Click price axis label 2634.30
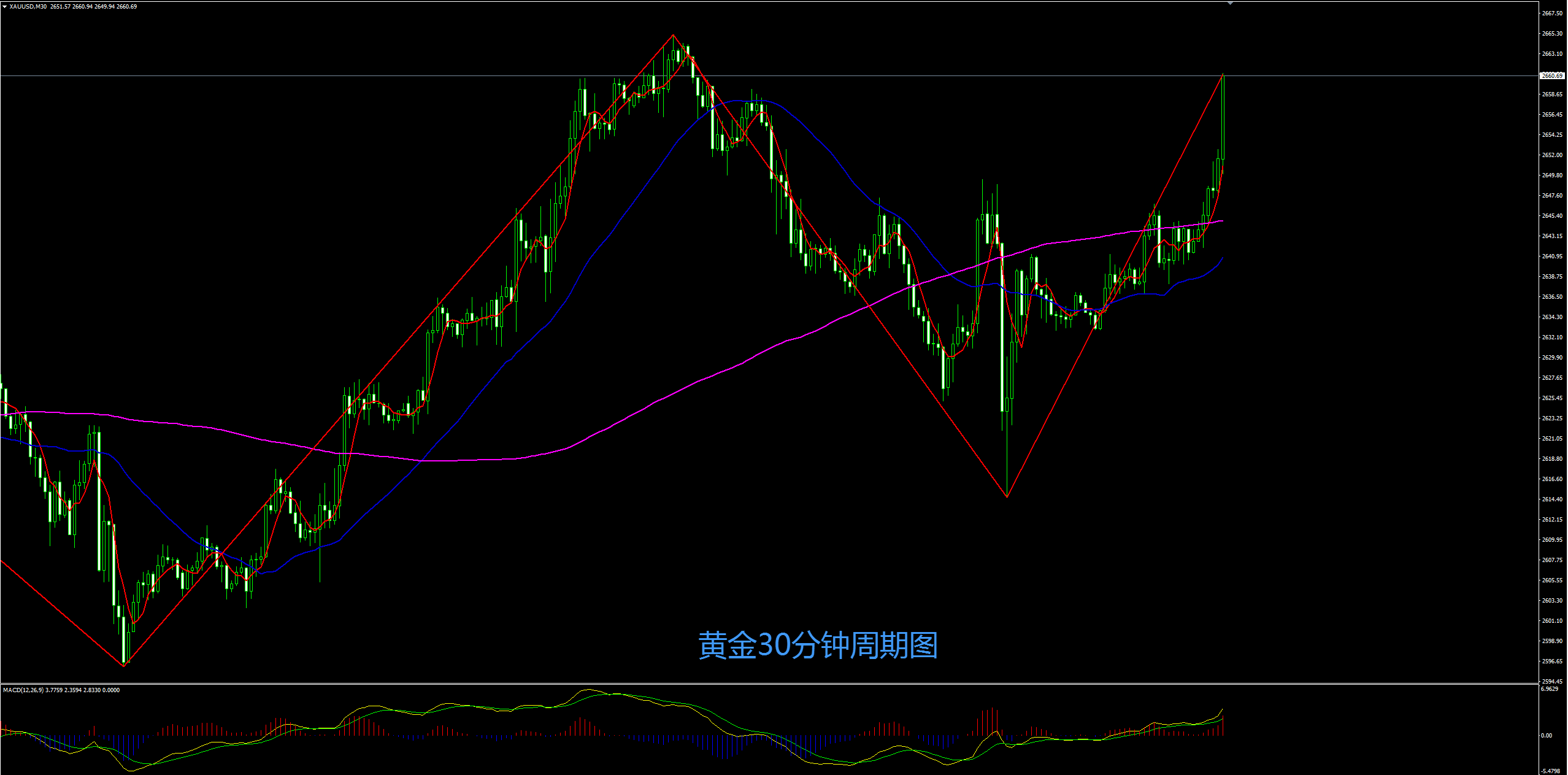Viewport: 1568px width, 775px height. 1552,317
